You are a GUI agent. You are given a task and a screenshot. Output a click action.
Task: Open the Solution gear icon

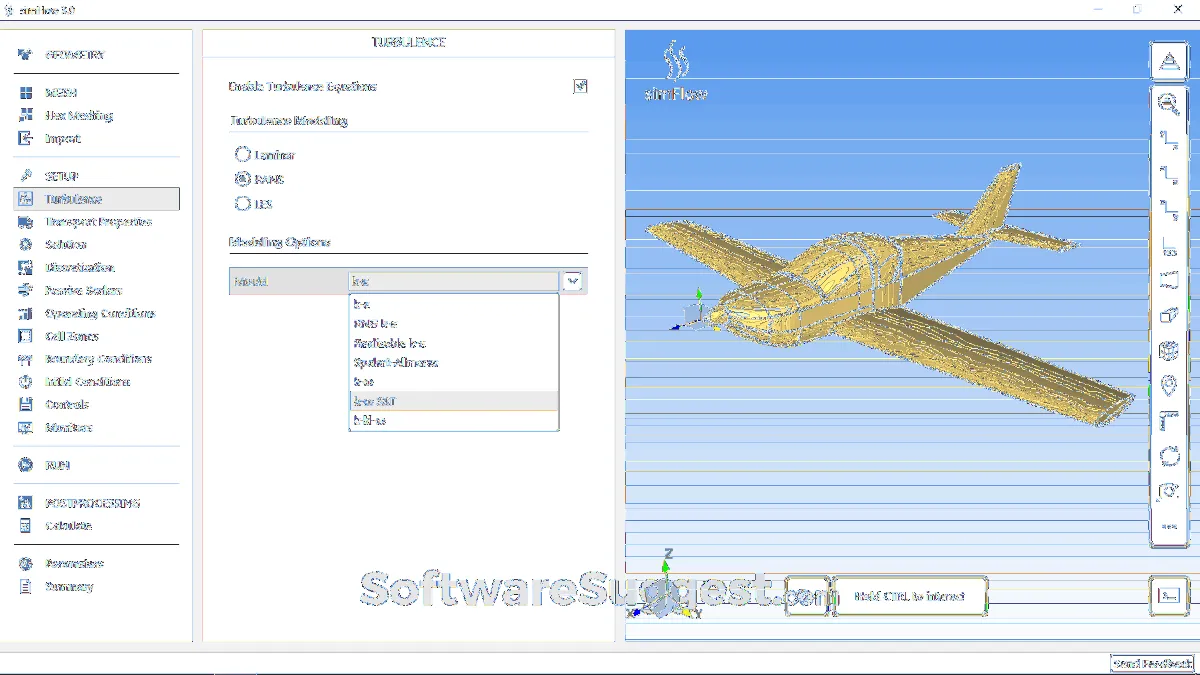click(x=26, y=244)
